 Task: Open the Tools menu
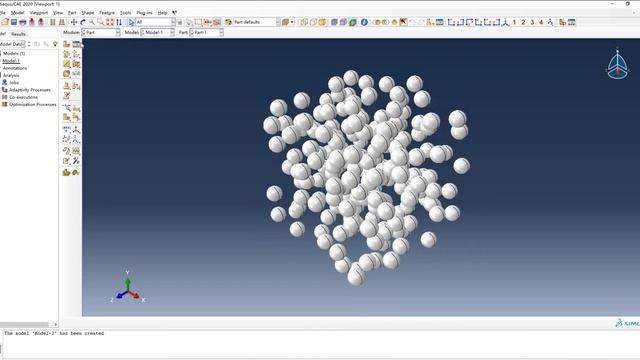pos(125,13)
